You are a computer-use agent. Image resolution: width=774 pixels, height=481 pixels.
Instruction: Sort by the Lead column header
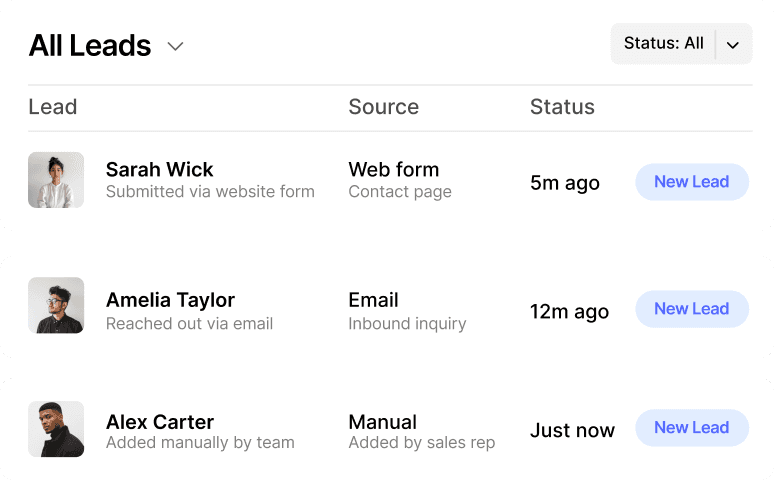pos(53,107)
